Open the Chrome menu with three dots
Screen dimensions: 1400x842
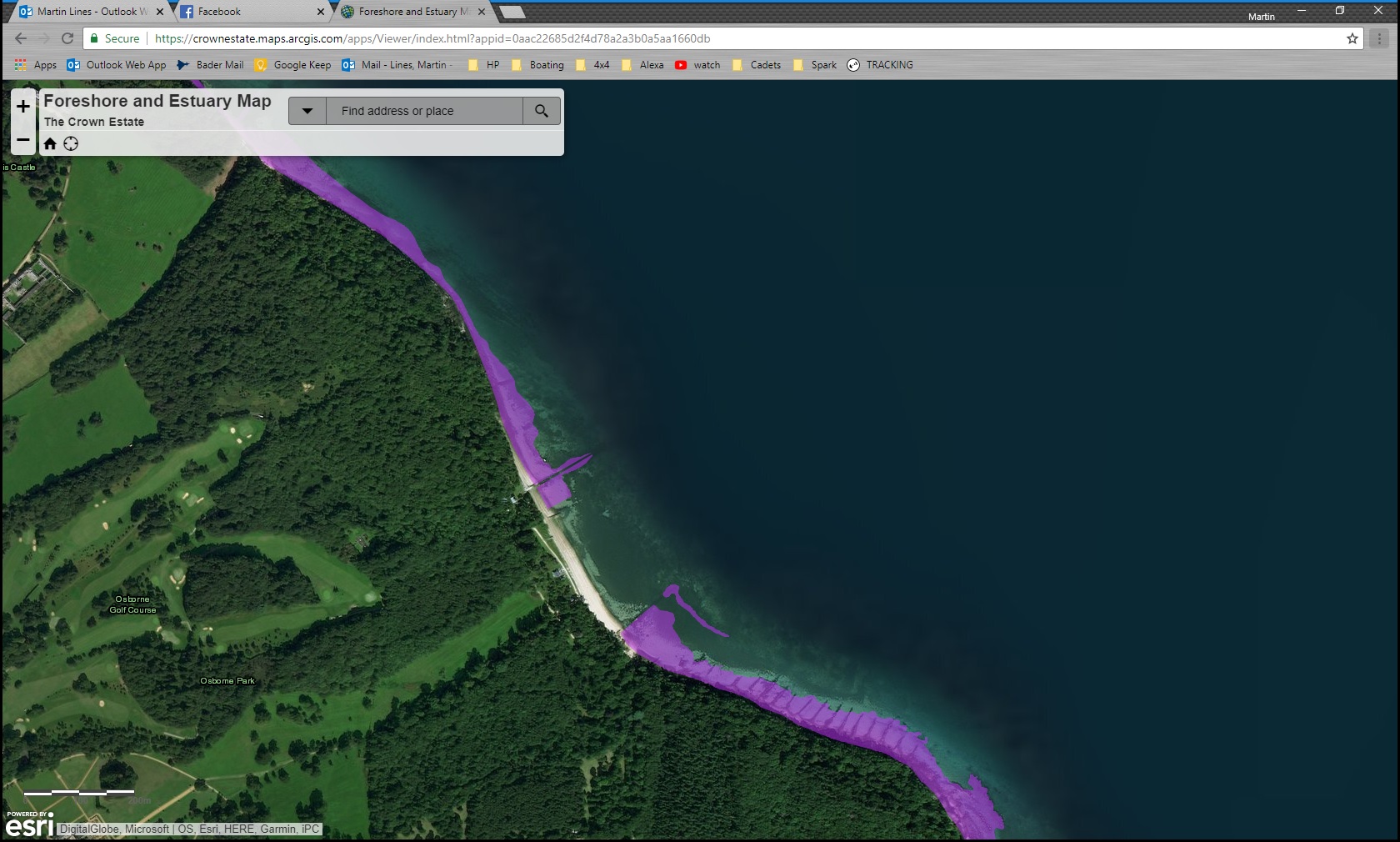[1380, 38]
